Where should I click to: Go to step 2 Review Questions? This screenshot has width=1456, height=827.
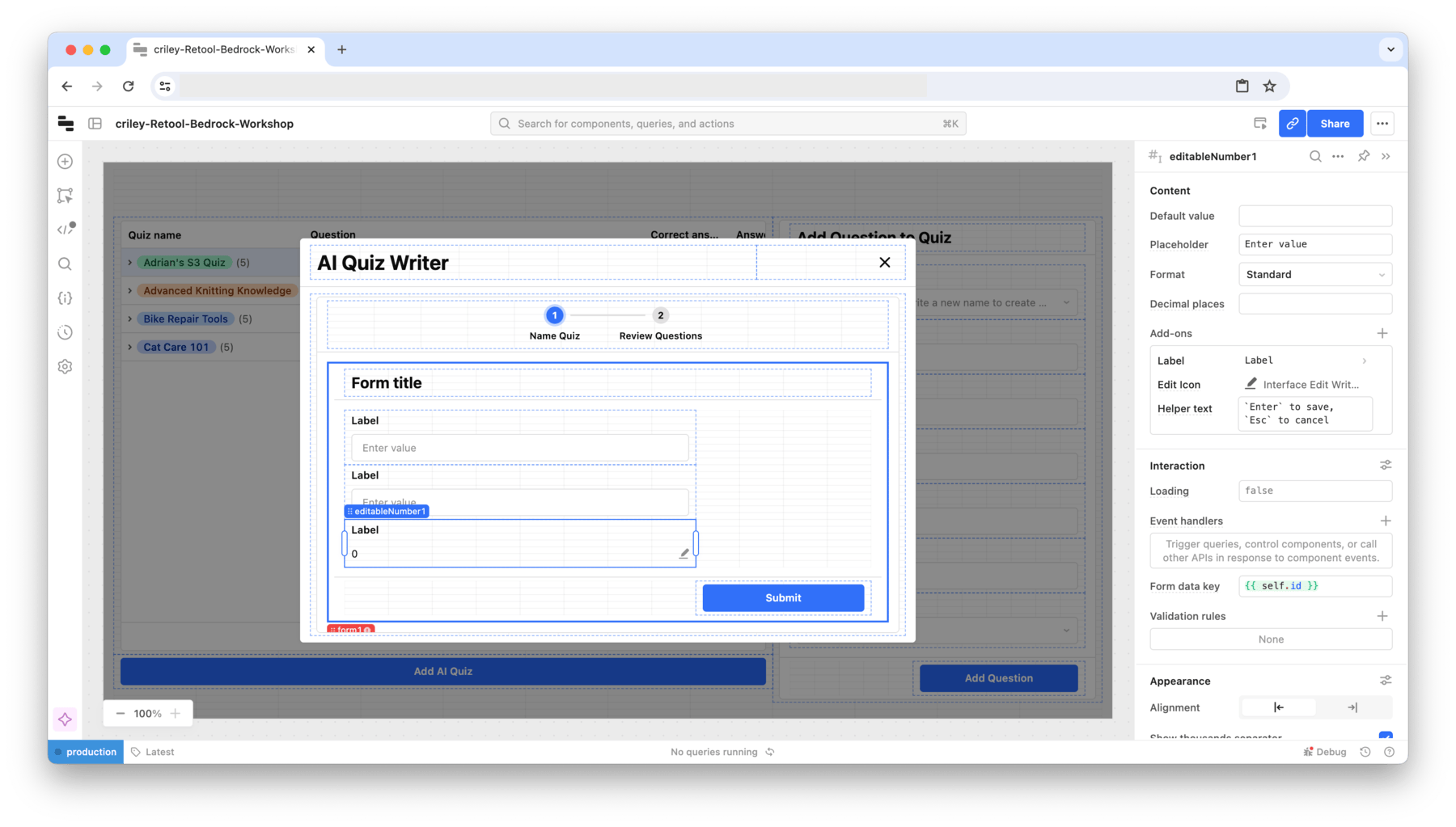[x=661, y=323]
